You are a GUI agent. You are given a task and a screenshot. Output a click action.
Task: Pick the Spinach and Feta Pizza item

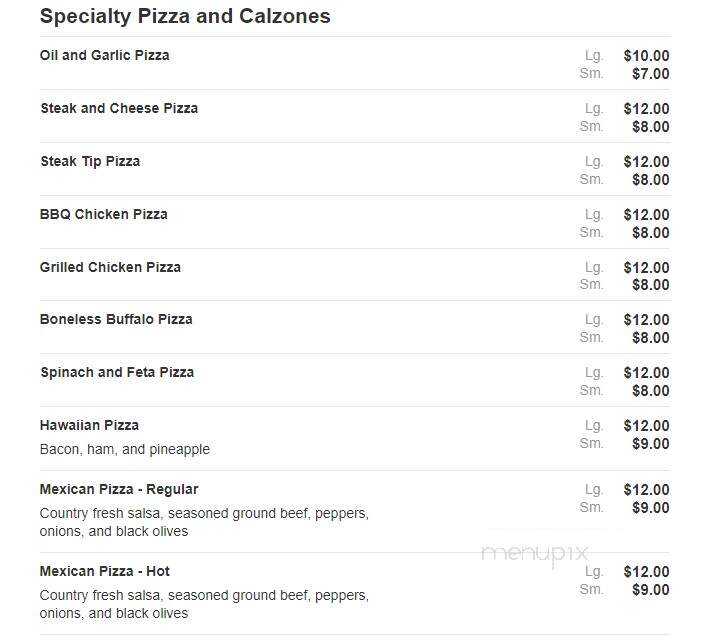pos(117,372)
